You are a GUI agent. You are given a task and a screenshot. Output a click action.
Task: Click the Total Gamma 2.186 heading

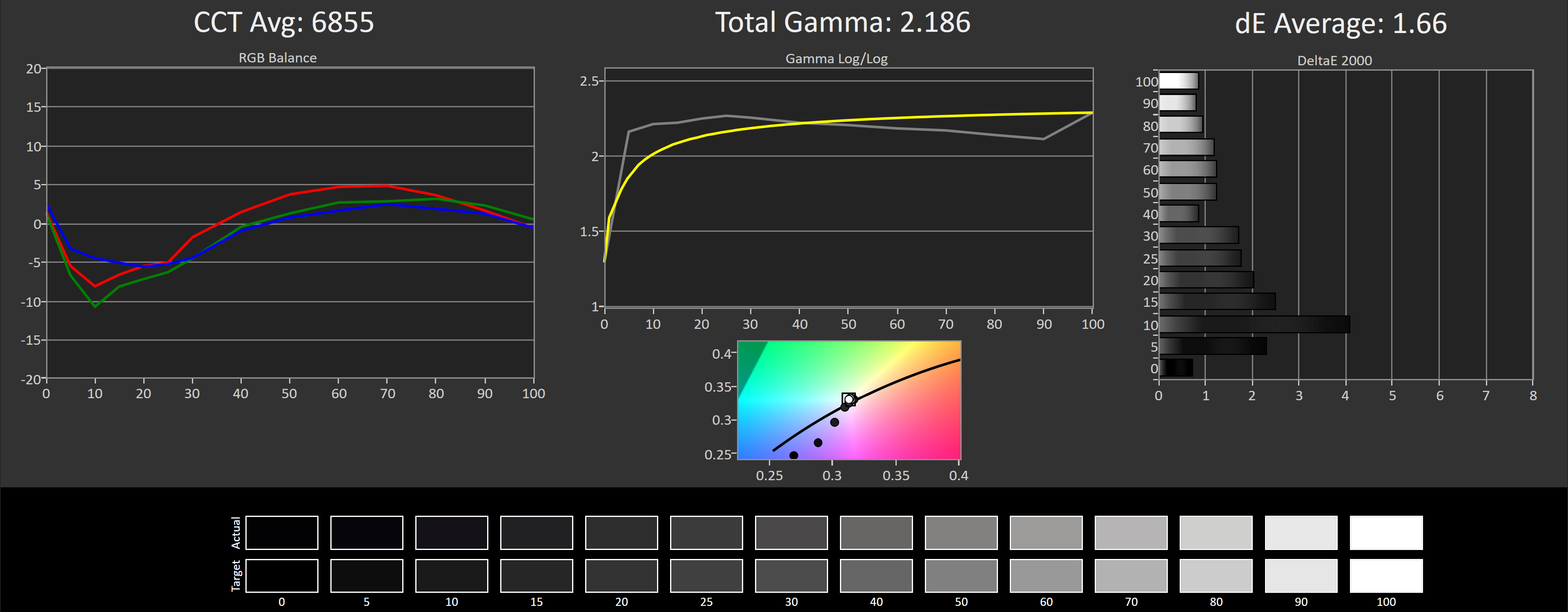(x=842, y=22)
